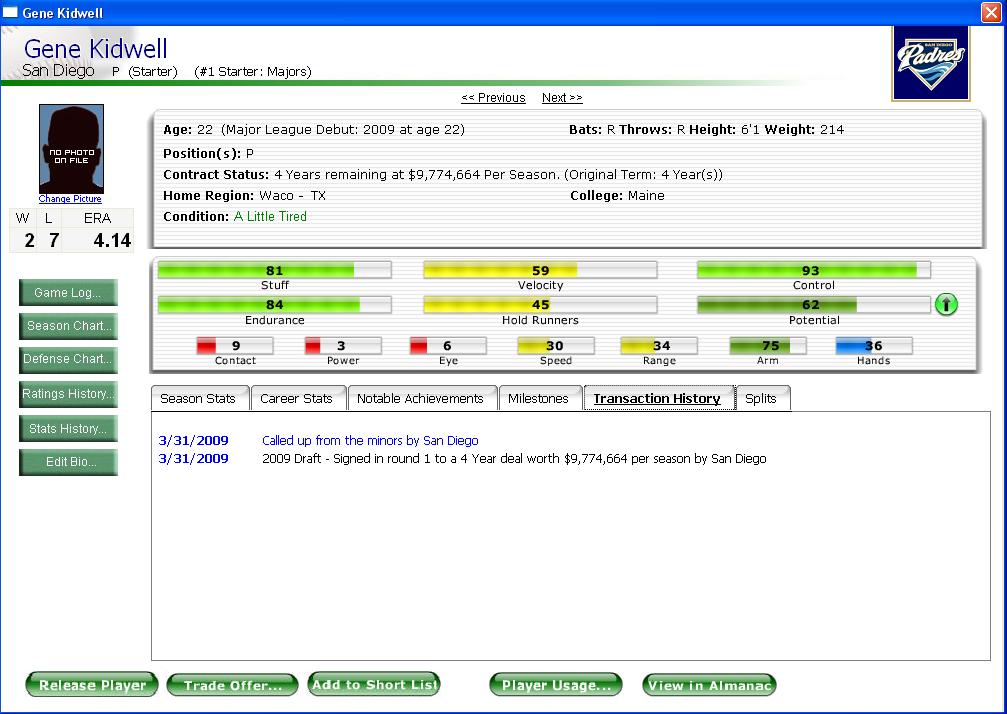Click the 'Age: 22' debut info line

(x=314, y=130)
